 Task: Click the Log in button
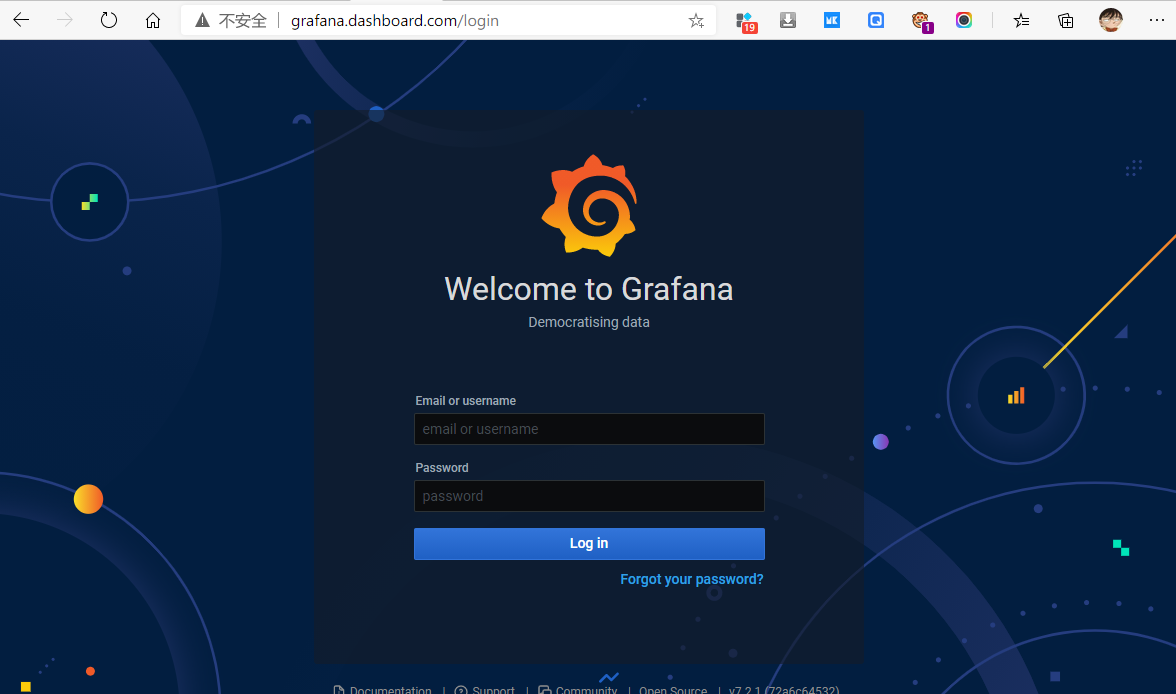click(x=589, y=543)
